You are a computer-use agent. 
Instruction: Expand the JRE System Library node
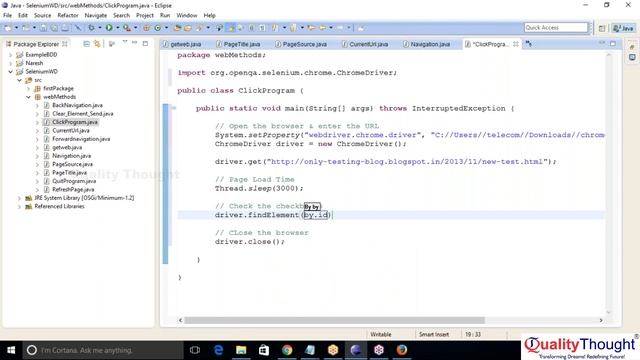click(19, 198)
